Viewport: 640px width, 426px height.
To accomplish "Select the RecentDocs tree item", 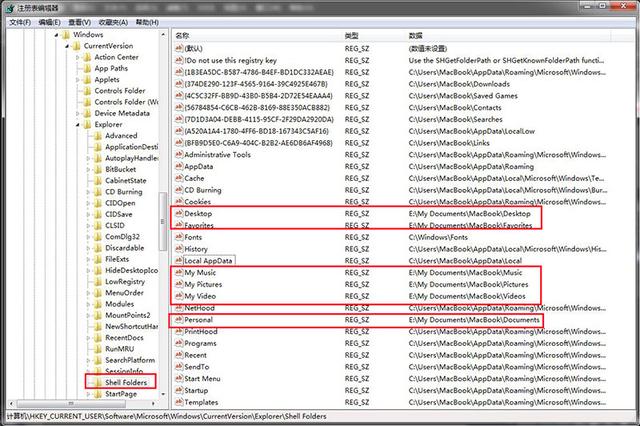I will [124, 337].
